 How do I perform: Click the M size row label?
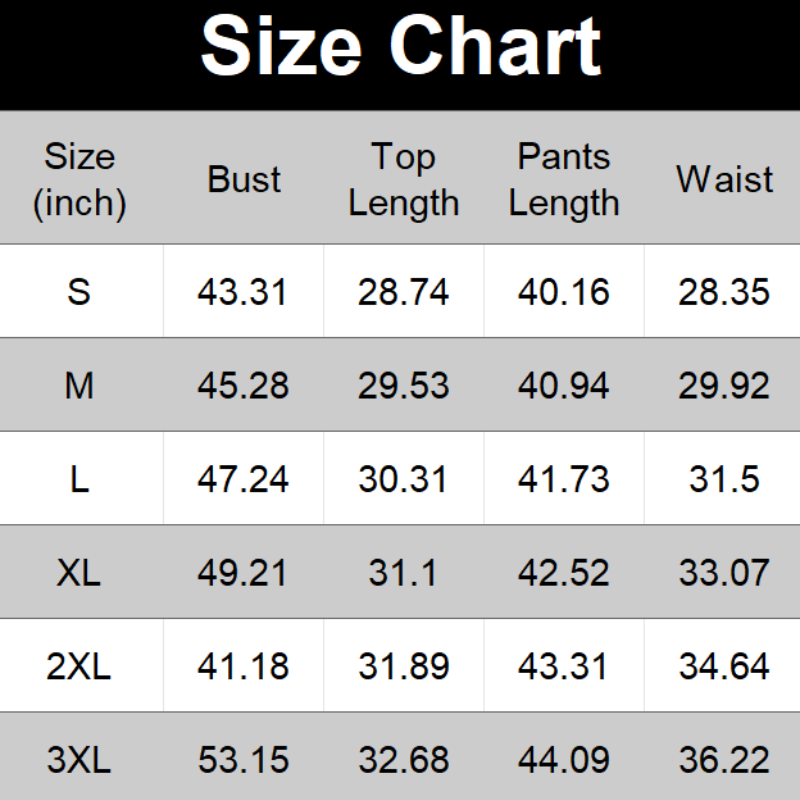[80, 385]
